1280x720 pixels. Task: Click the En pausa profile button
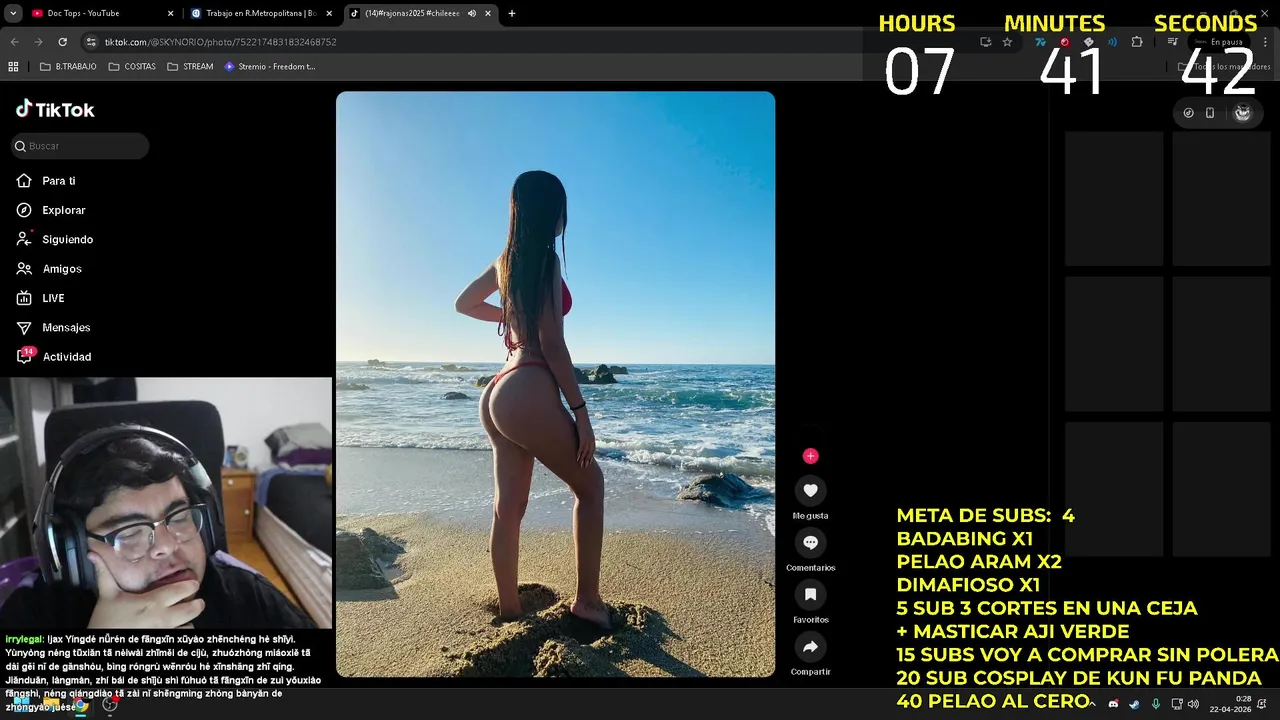[1220, 42]
